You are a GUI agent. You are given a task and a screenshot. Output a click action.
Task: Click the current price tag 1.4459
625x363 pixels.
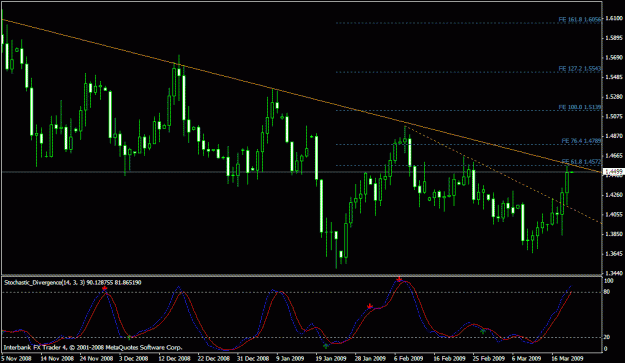(x=613, y=172)
